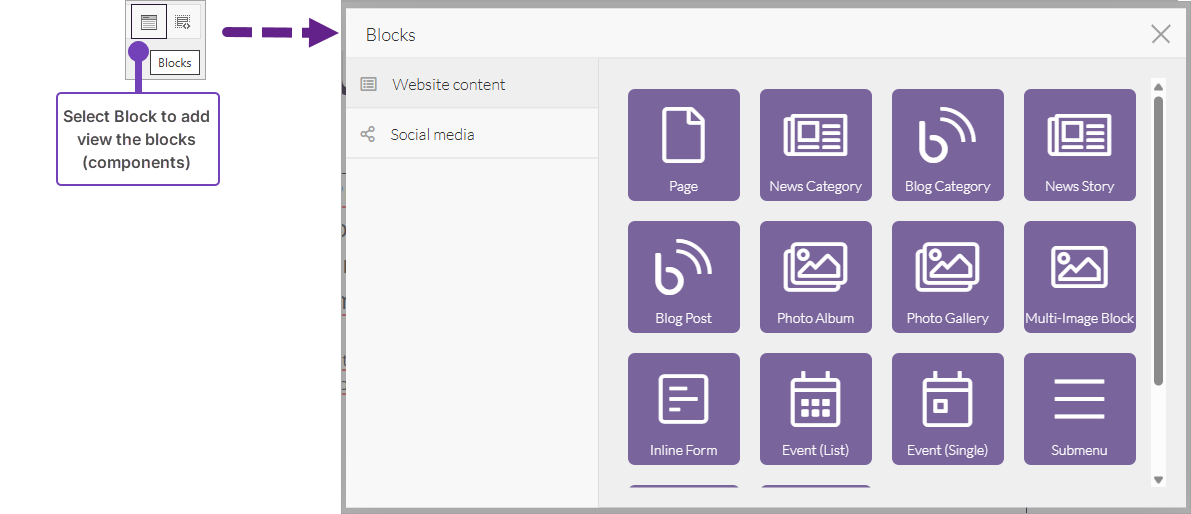Switch to Social media category
This screenshot has height=514, width=1191.
tap(433, 135)
